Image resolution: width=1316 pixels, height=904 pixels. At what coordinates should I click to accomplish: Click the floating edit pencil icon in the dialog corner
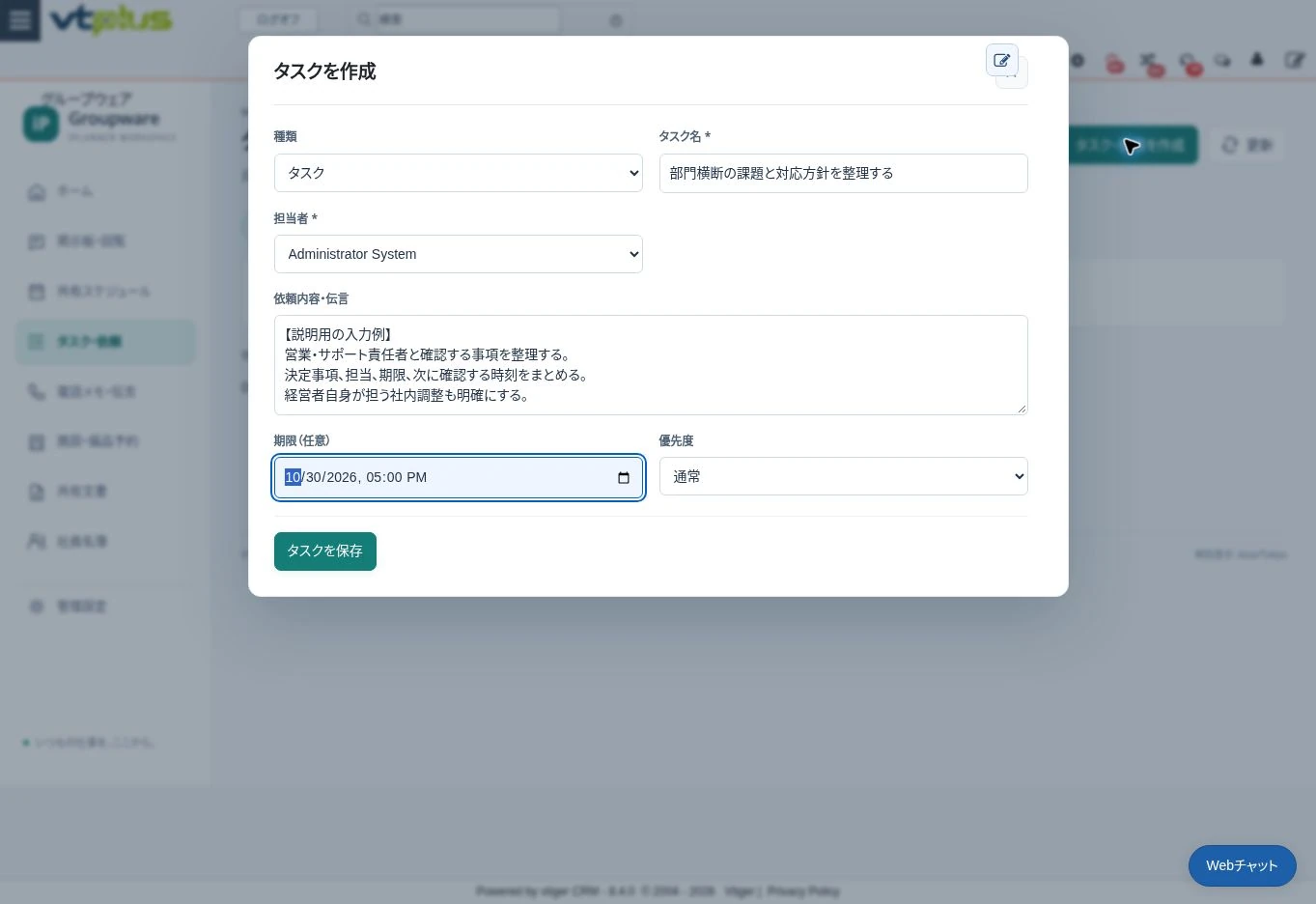(x=1002, y=60)
